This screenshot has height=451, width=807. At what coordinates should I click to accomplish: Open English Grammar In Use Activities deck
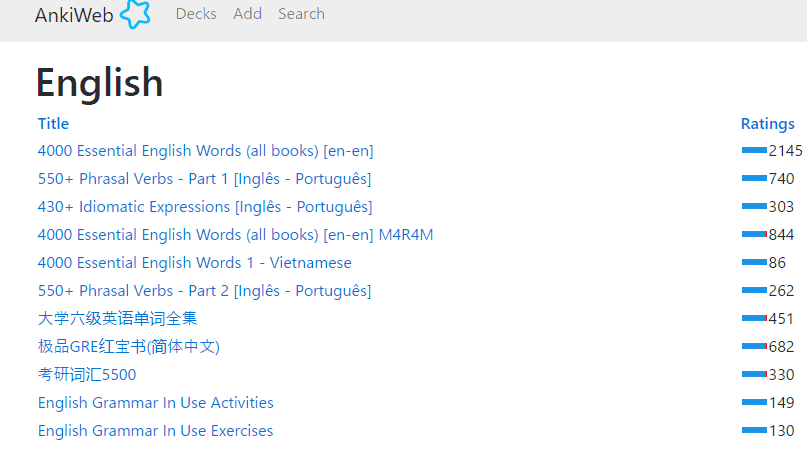(x=155, y=403)
